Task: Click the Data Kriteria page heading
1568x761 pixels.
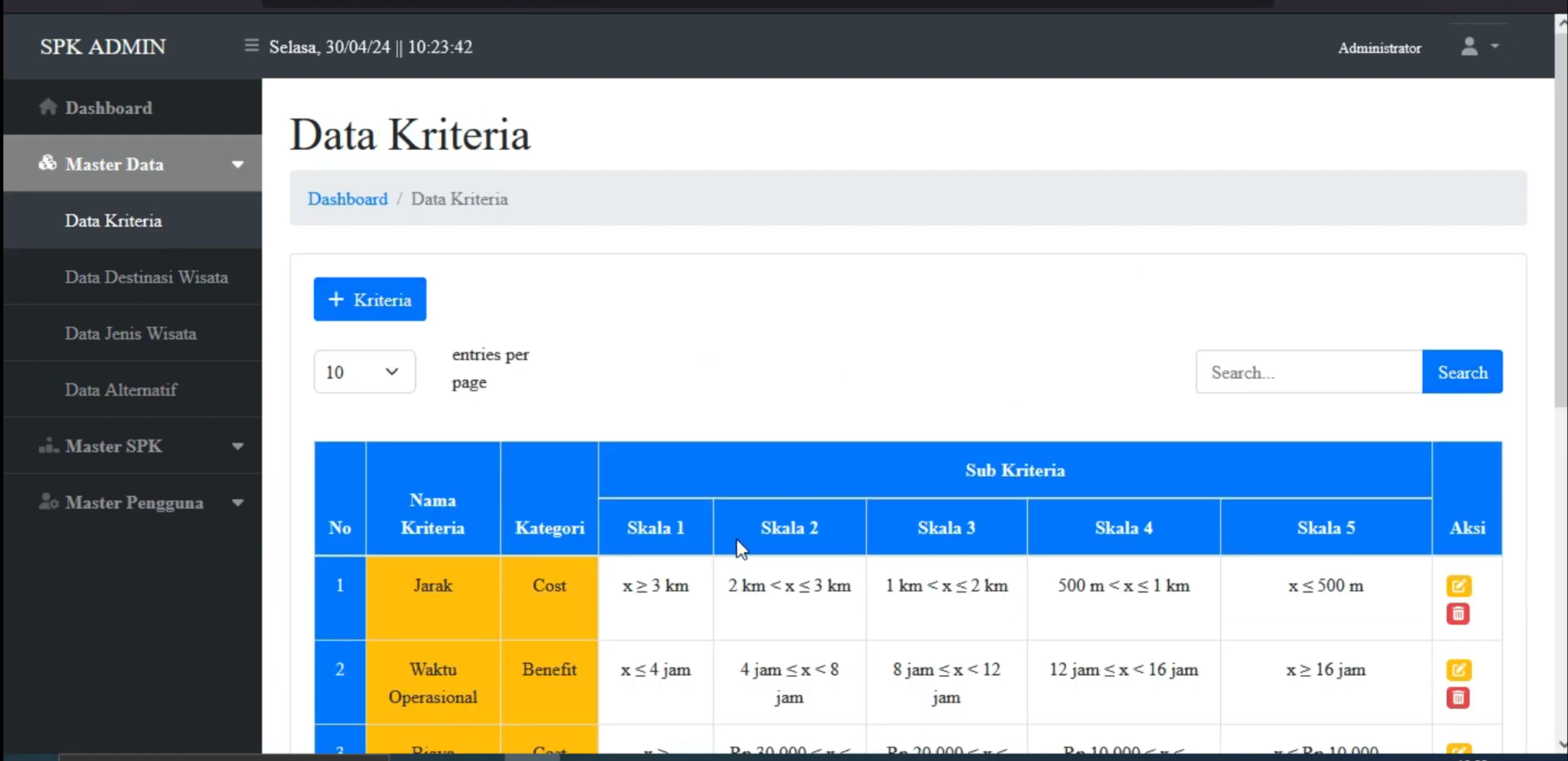Action: point(409,134)
